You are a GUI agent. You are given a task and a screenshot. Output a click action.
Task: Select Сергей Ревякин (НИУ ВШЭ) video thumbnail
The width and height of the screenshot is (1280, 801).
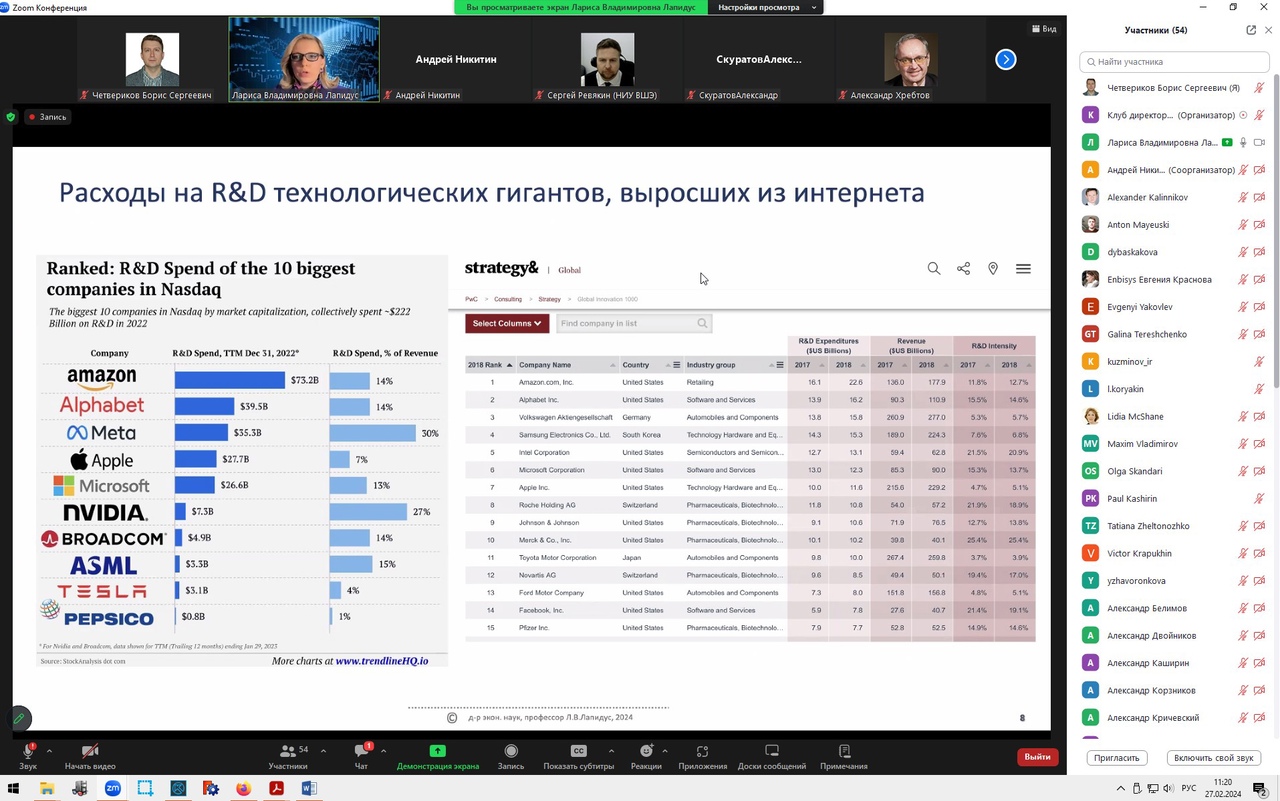(607, 59)
